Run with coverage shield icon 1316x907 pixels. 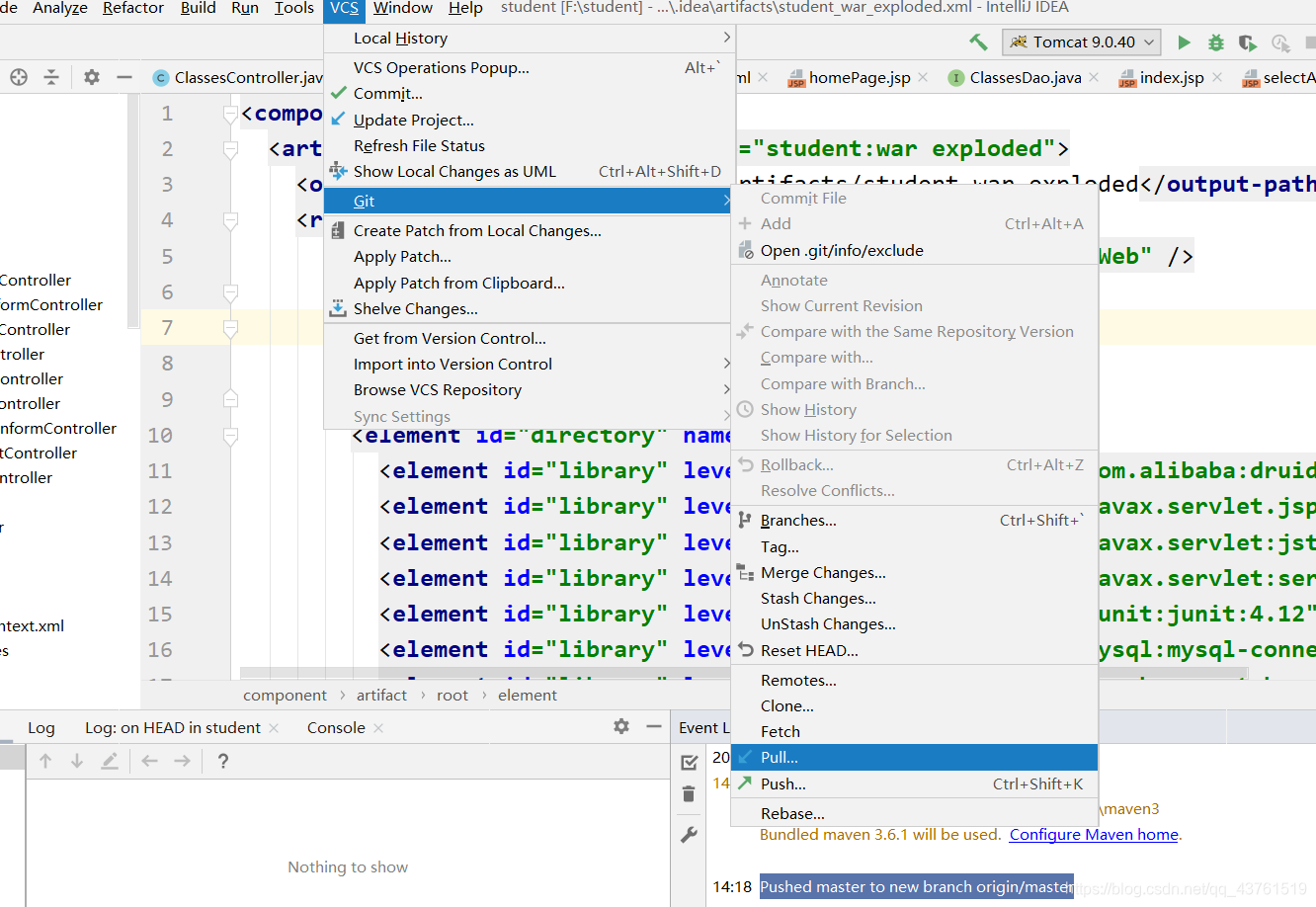coord(1248,42)
